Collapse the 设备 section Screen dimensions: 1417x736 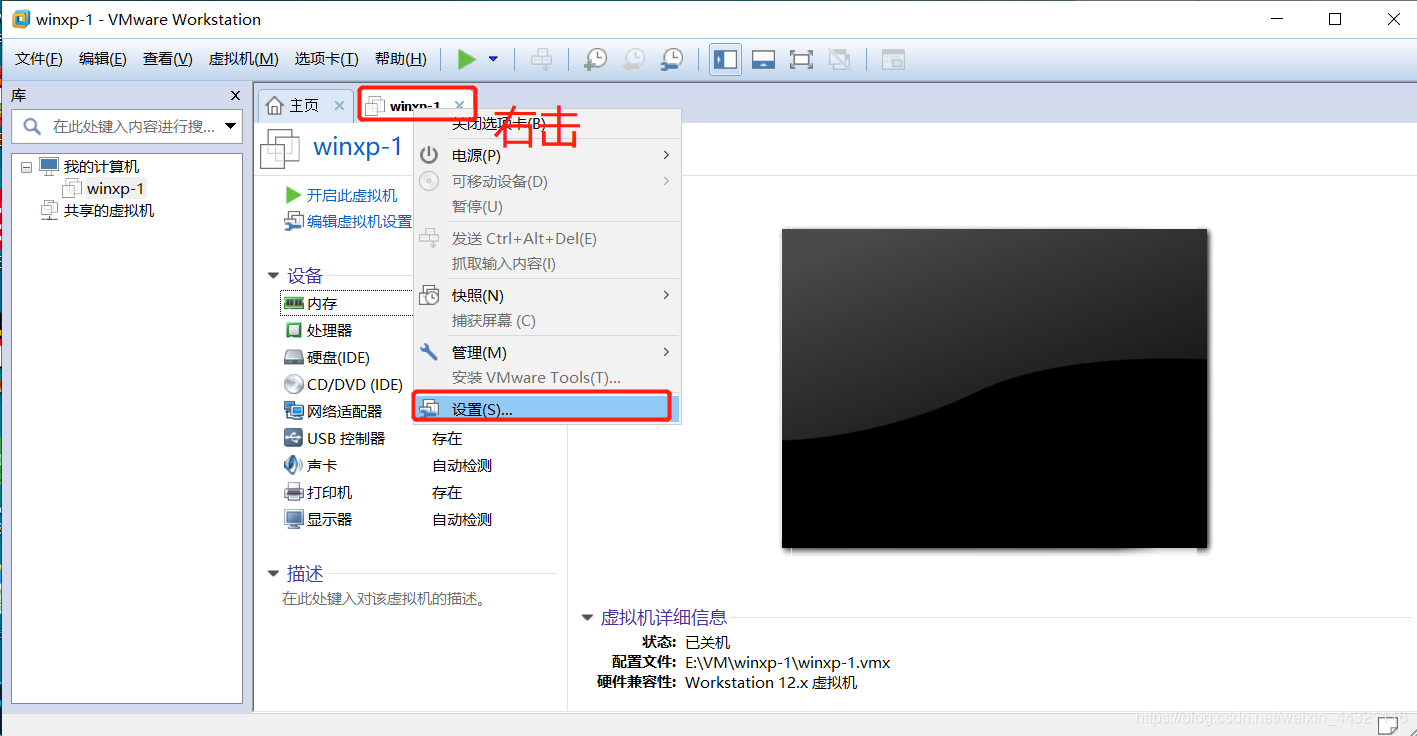(273, 276)
